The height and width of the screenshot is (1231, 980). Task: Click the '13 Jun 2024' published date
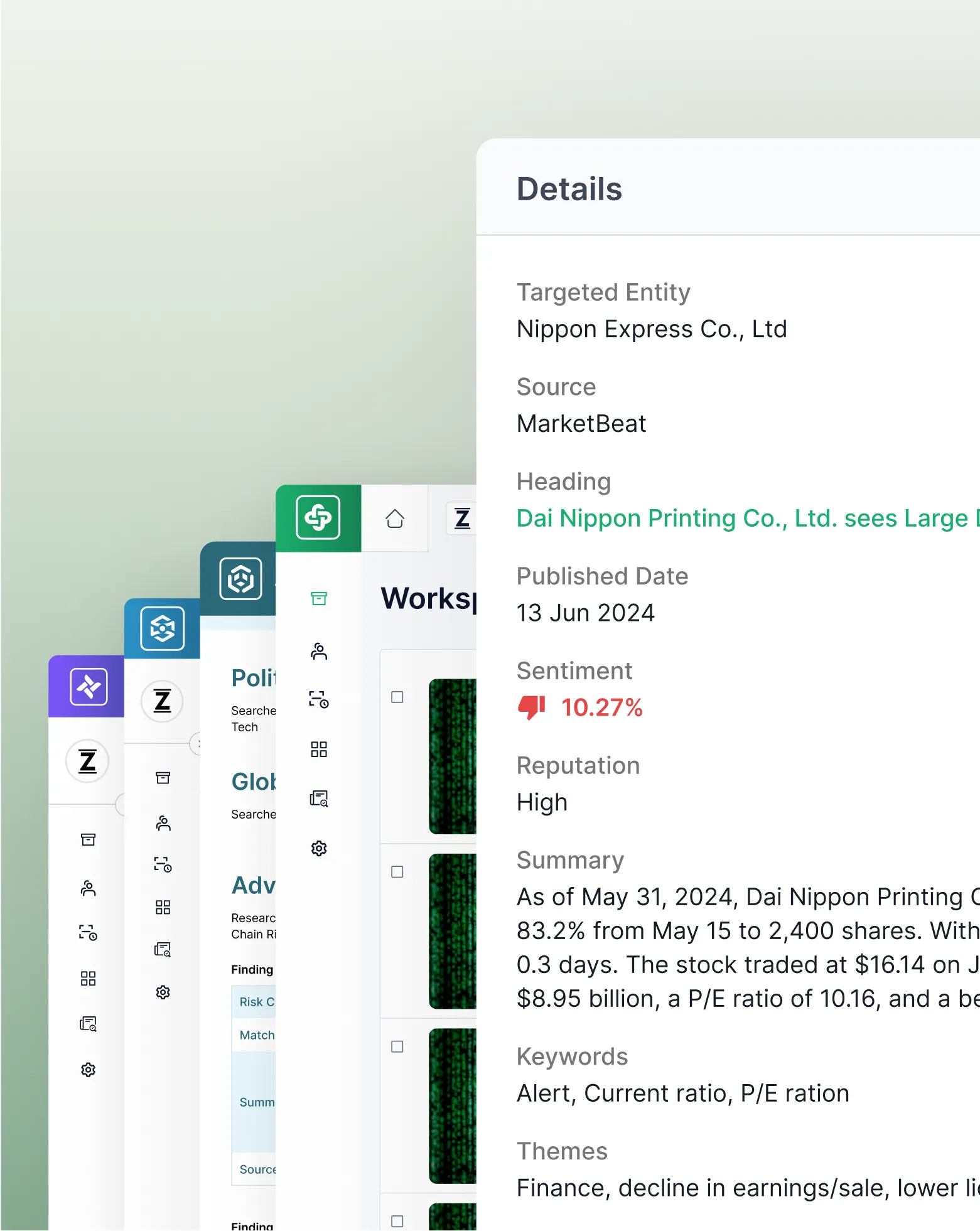tap(586, 613)
